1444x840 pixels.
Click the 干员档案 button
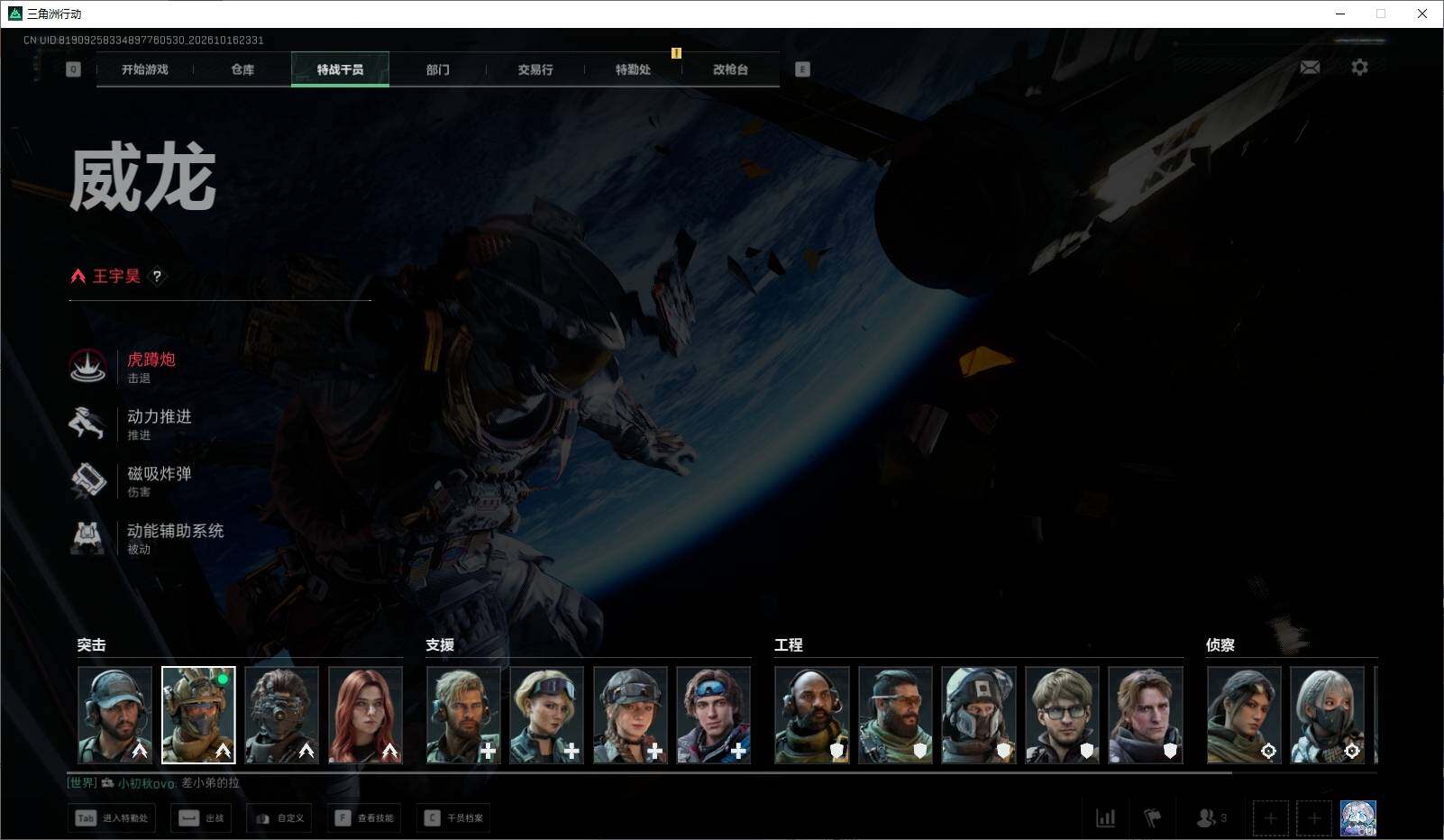click(x=453, y=818)
